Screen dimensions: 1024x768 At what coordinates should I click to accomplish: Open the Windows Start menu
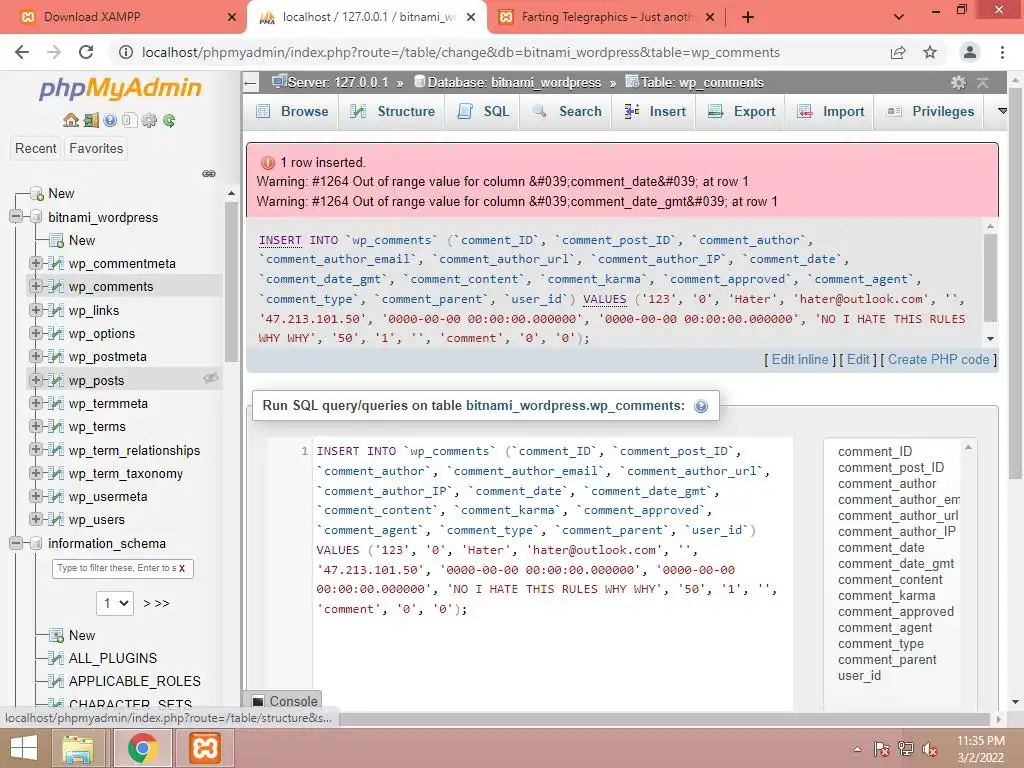click(x=24, y=748)
